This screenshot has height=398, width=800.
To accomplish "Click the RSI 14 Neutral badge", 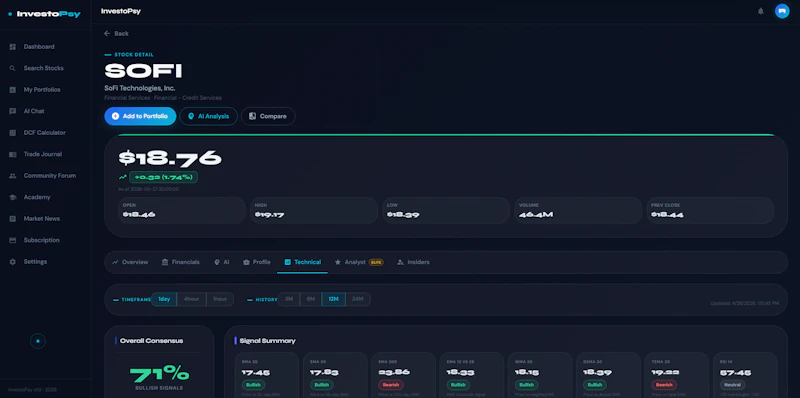I will tap(733, 385).
